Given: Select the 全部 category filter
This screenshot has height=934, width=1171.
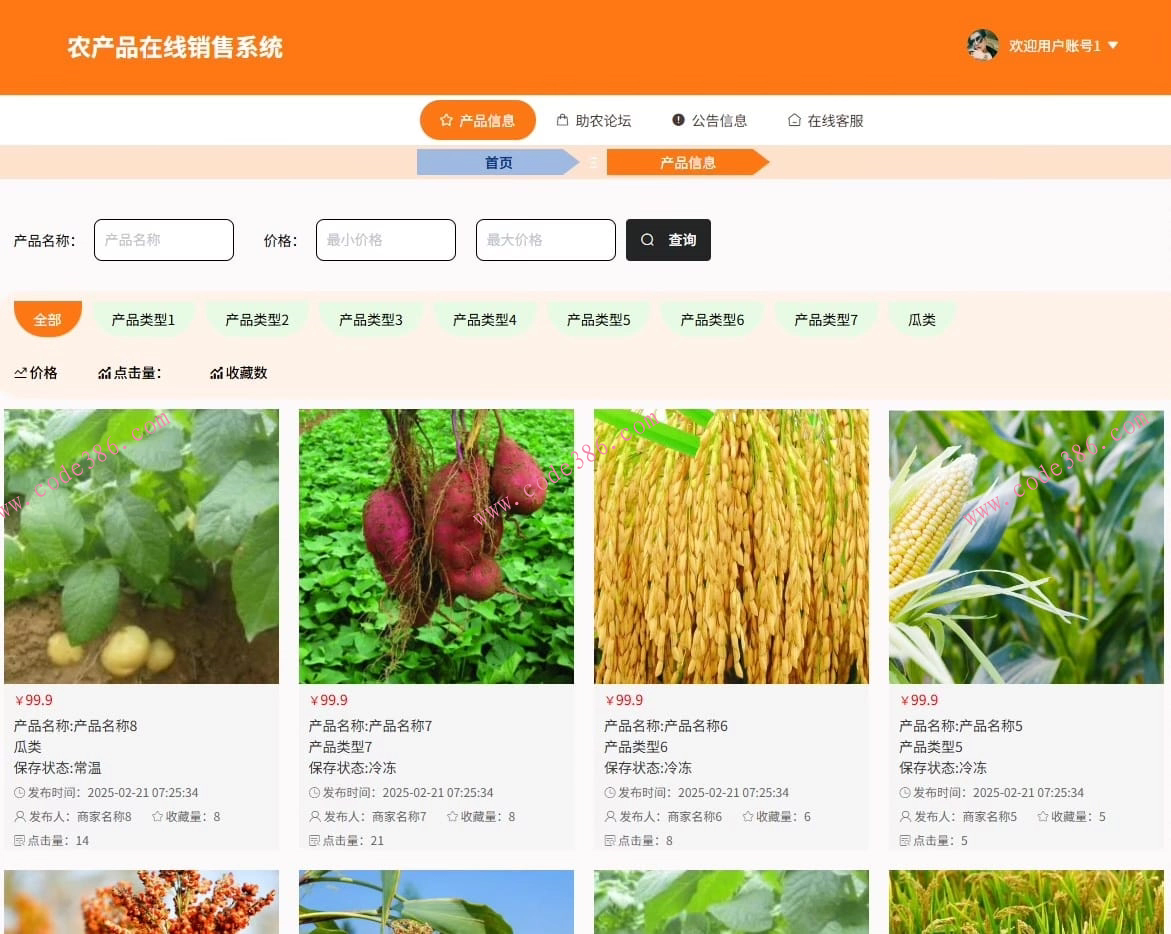Looking at the screenshot, I should tap(47, 319).
